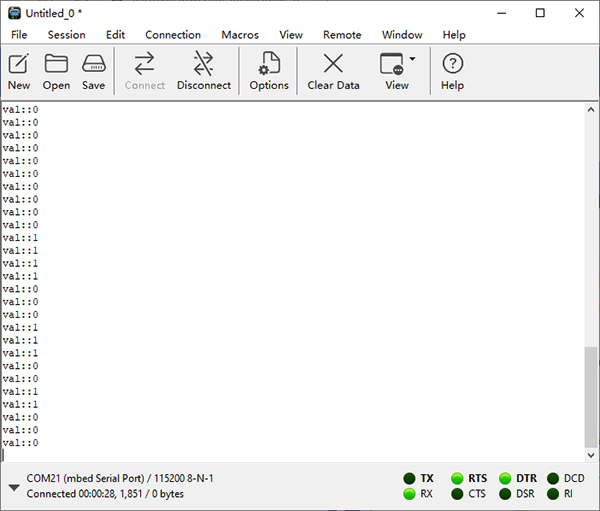Expand the status bar triangle menu

tap(14, 488)
